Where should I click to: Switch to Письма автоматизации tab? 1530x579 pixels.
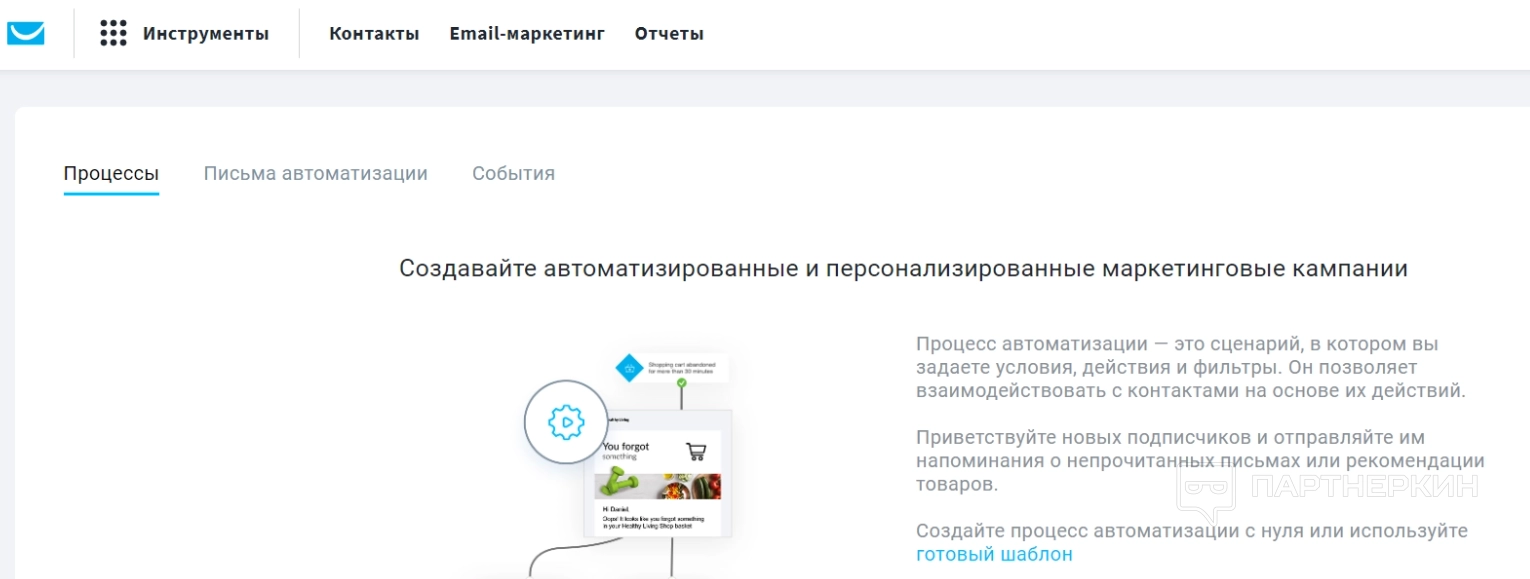(x=316, y=173)
